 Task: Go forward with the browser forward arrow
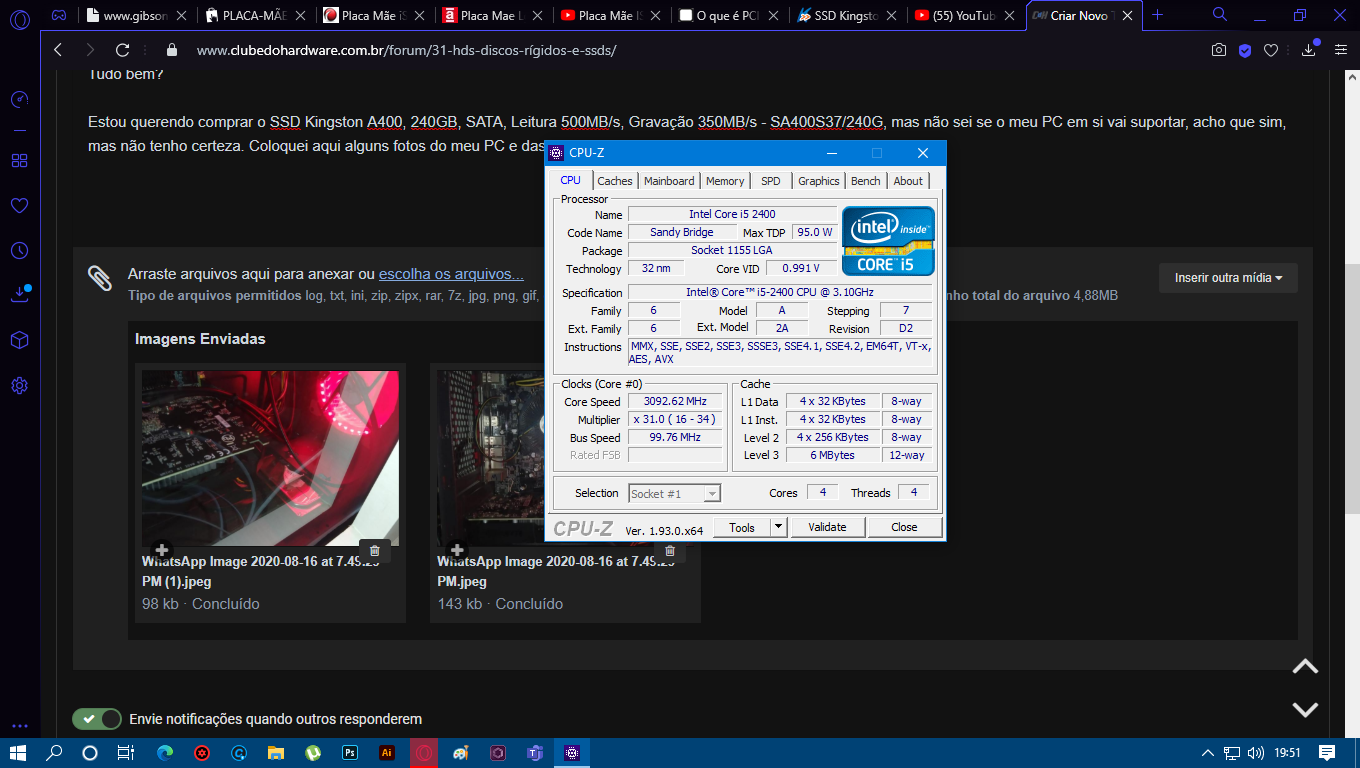click(90, 50)
